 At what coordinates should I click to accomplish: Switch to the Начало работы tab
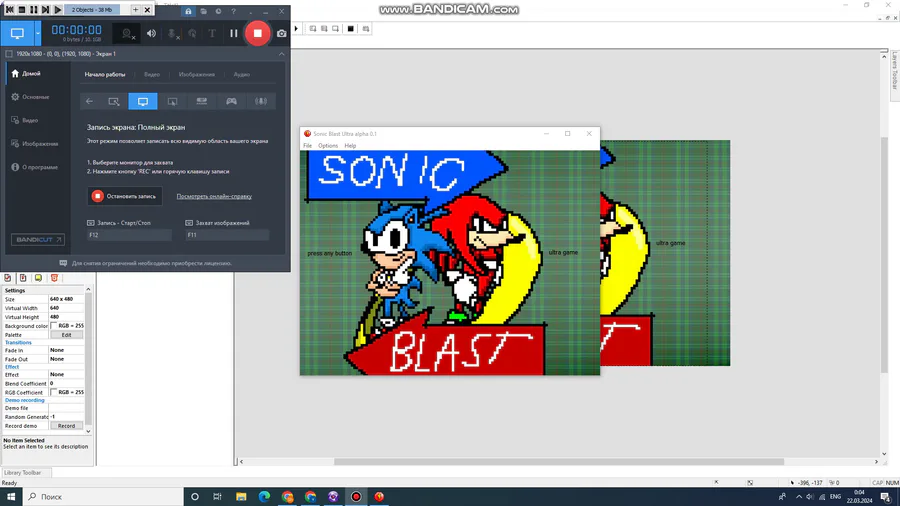(105, 75)
